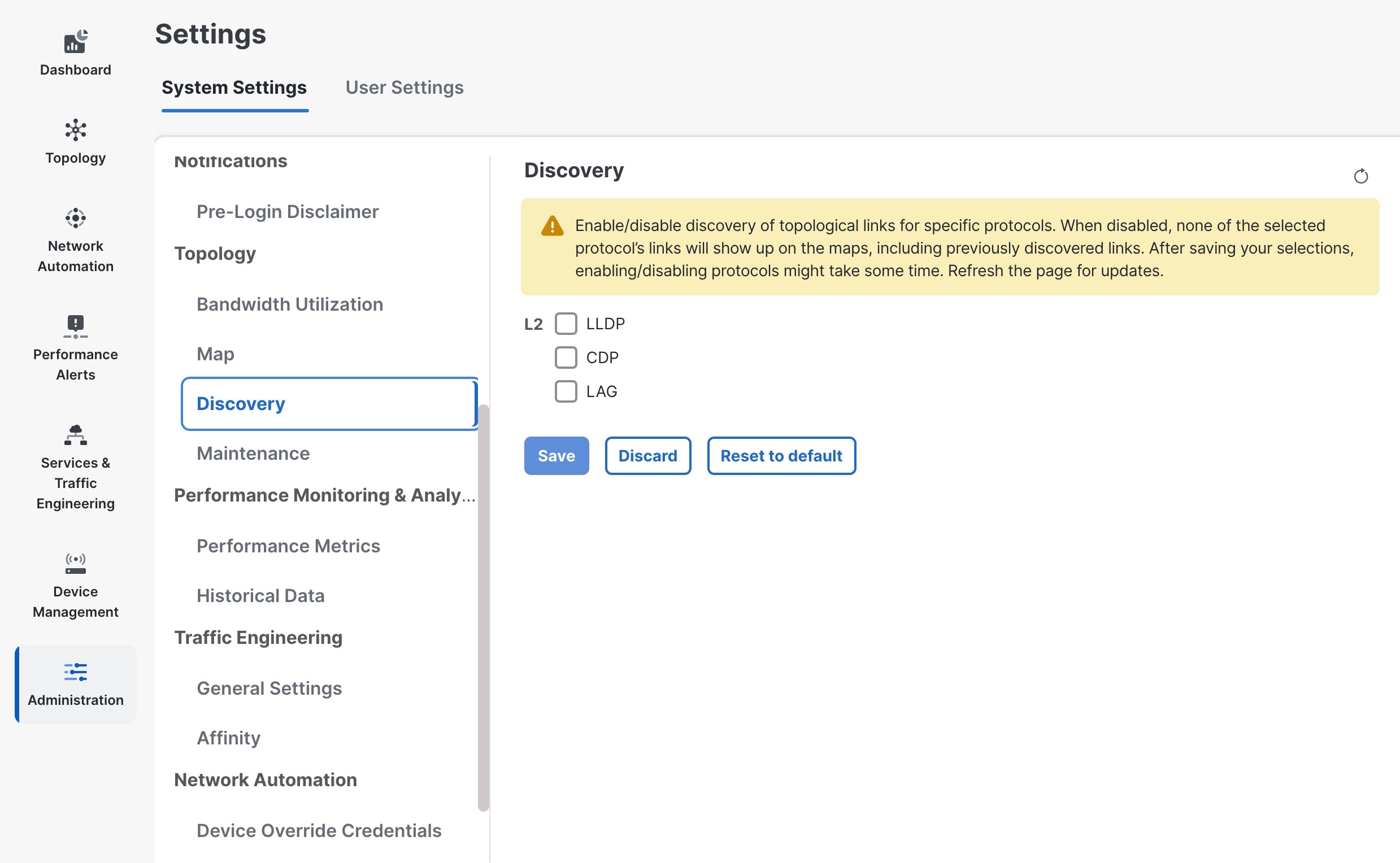Tick the CDP protocol checkbox
1400x863 pixels.
click(x=566, y=358)
